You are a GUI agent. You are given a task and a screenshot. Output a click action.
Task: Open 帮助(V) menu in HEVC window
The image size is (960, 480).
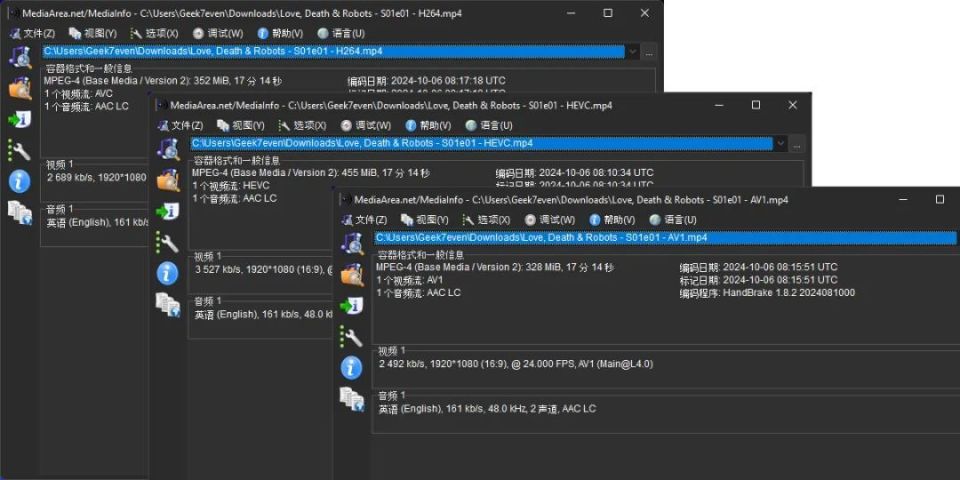(429, 126)
